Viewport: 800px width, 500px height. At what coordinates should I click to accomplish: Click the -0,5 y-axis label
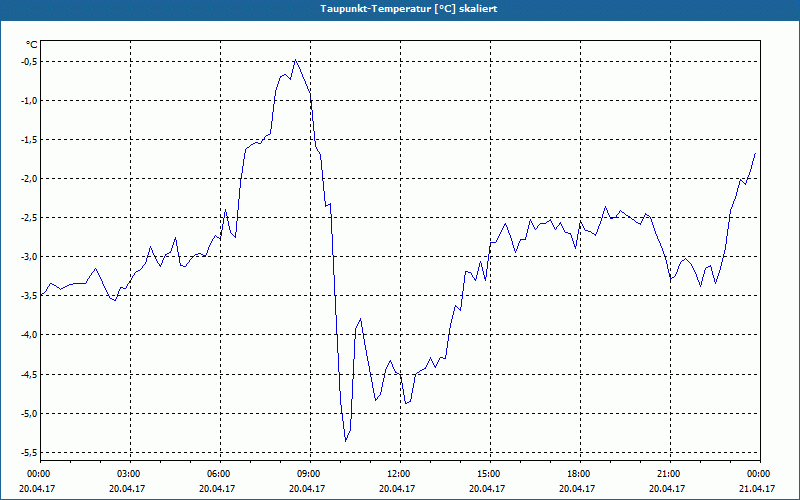click(x=29, y=62)
